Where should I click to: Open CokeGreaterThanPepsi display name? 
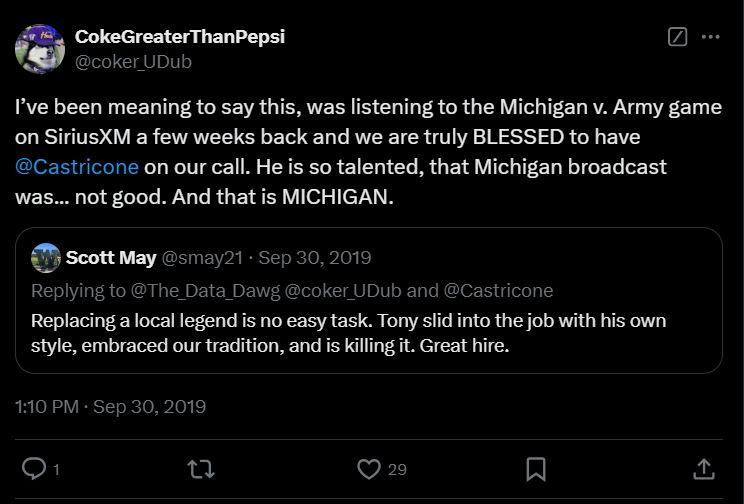[x=179, y=37]
